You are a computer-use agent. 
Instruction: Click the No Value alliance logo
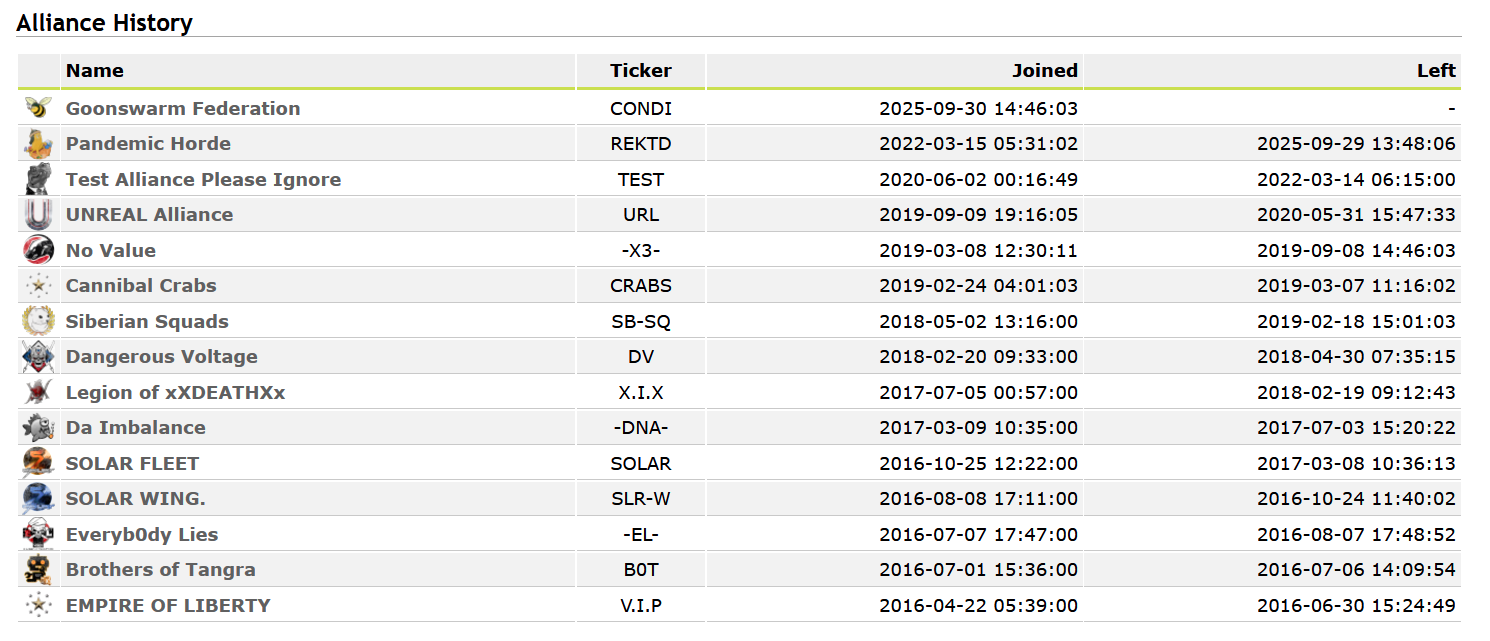click(38, 250)
